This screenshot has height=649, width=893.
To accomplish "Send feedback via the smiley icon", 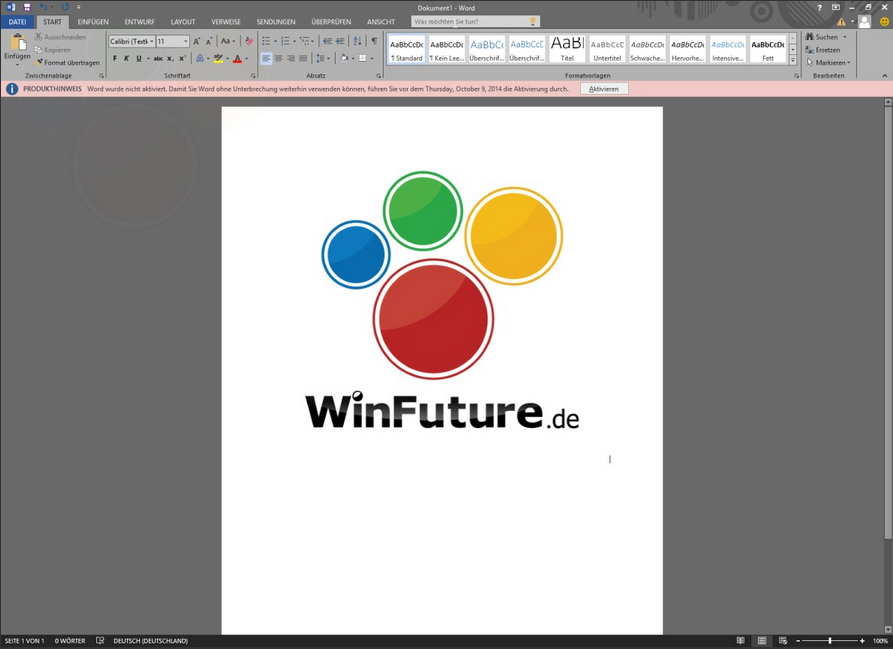I will (x=884, y=22).
